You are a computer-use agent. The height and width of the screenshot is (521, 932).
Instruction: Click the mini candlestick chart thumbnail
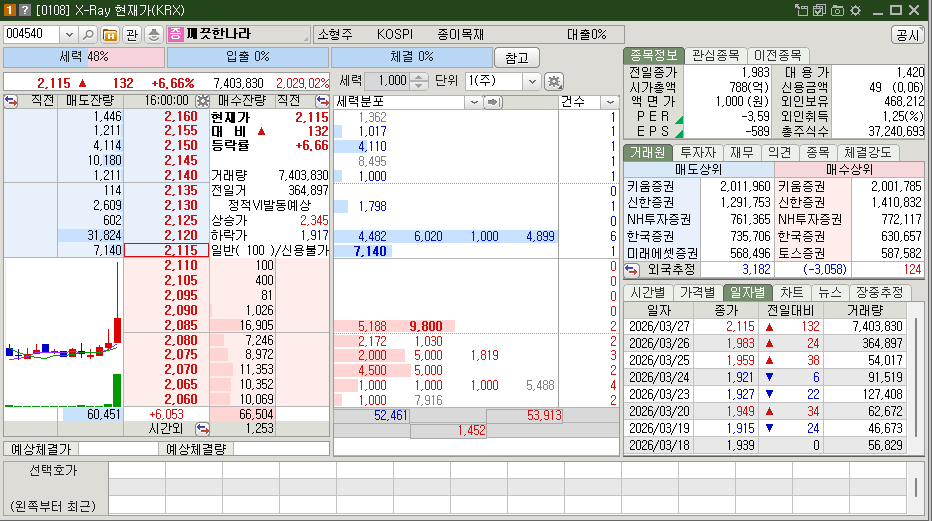click(64, 333)
